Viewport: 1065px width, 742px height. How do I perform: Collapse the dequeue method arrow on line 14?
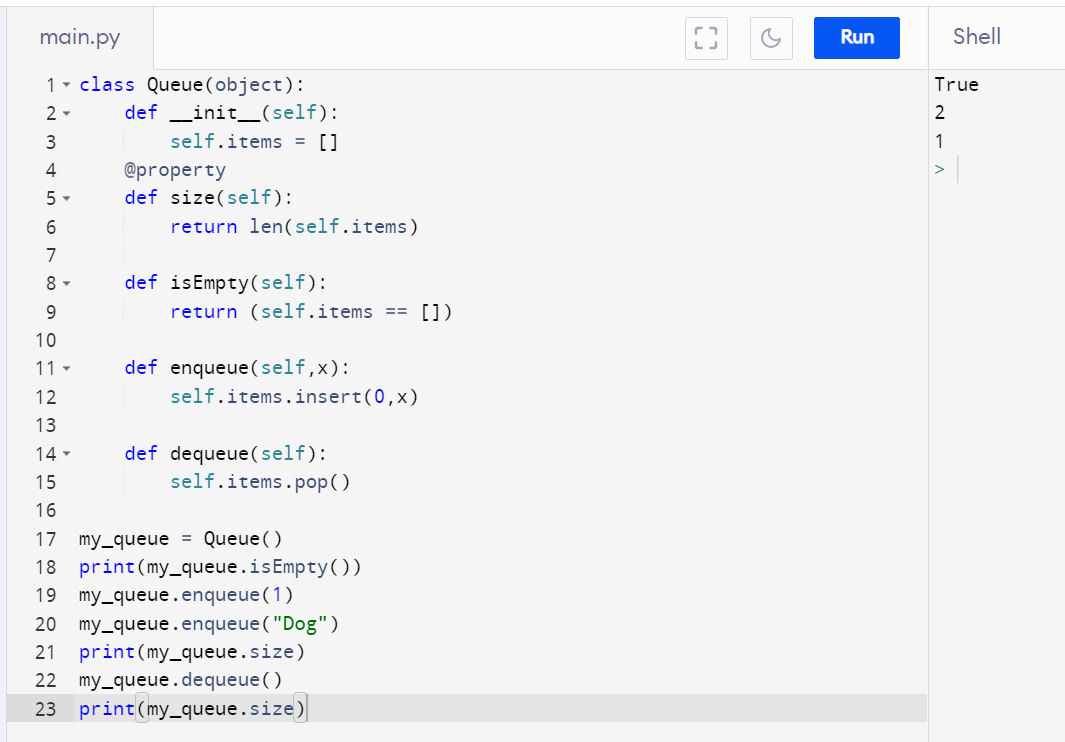[x=67, y=454]
